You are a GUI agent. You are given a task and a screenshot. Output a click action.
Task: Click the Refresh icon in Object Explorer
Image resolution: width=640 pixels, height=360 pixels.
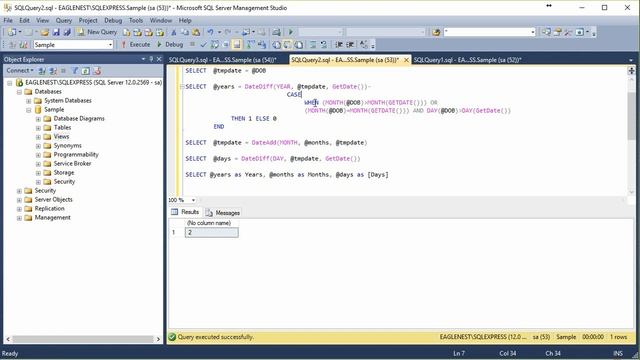click(85, 71)
